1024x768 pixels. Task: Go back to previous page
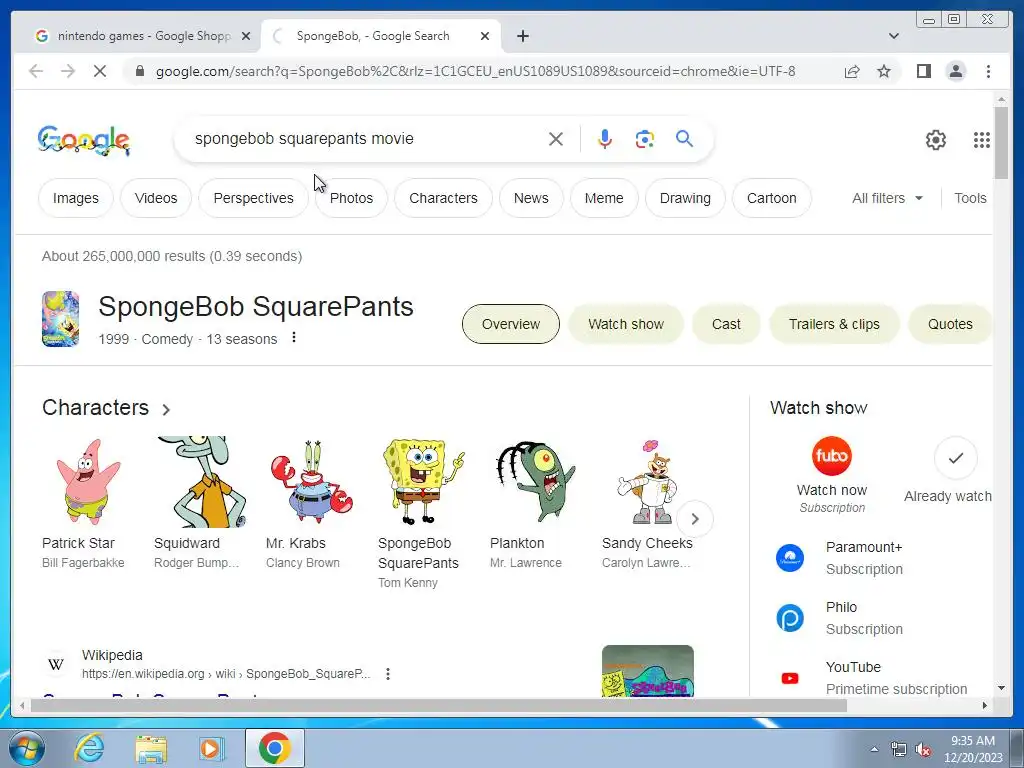click(x=36, y=71)
